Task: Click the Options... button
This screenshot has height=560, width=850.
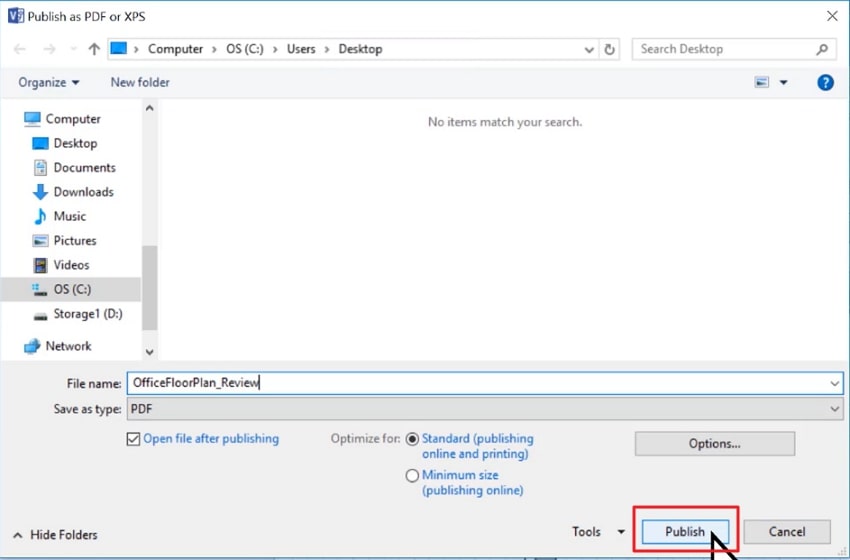Action: click(x=714, y=444)
